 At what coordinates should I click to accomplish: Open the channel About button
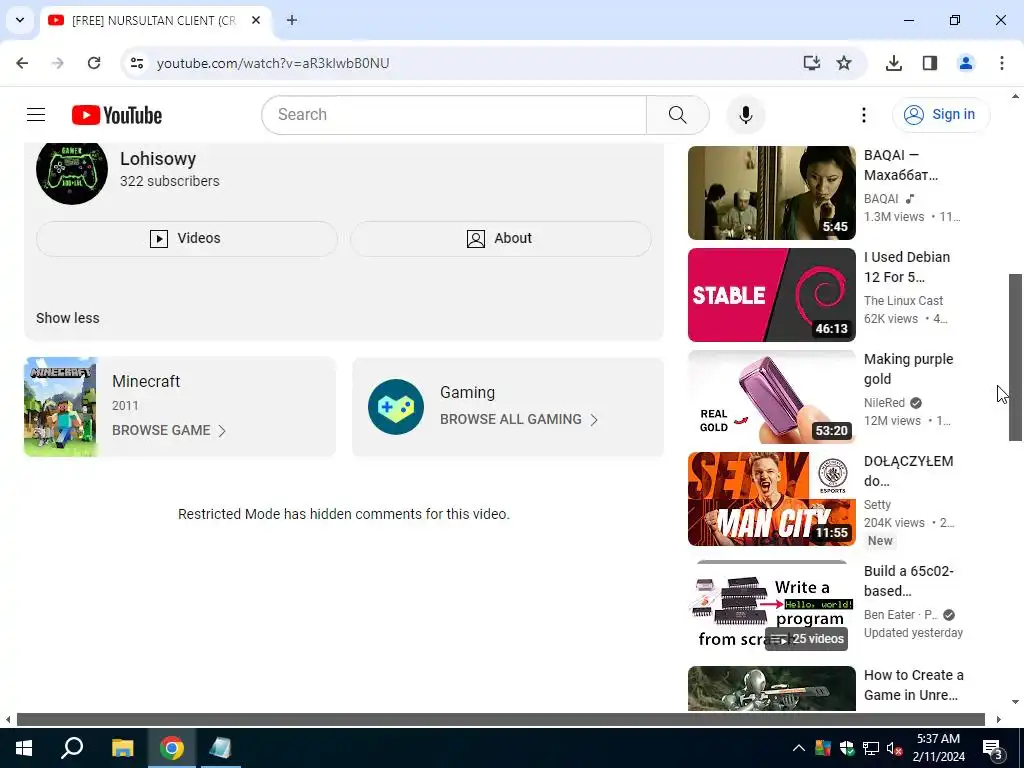501,238
